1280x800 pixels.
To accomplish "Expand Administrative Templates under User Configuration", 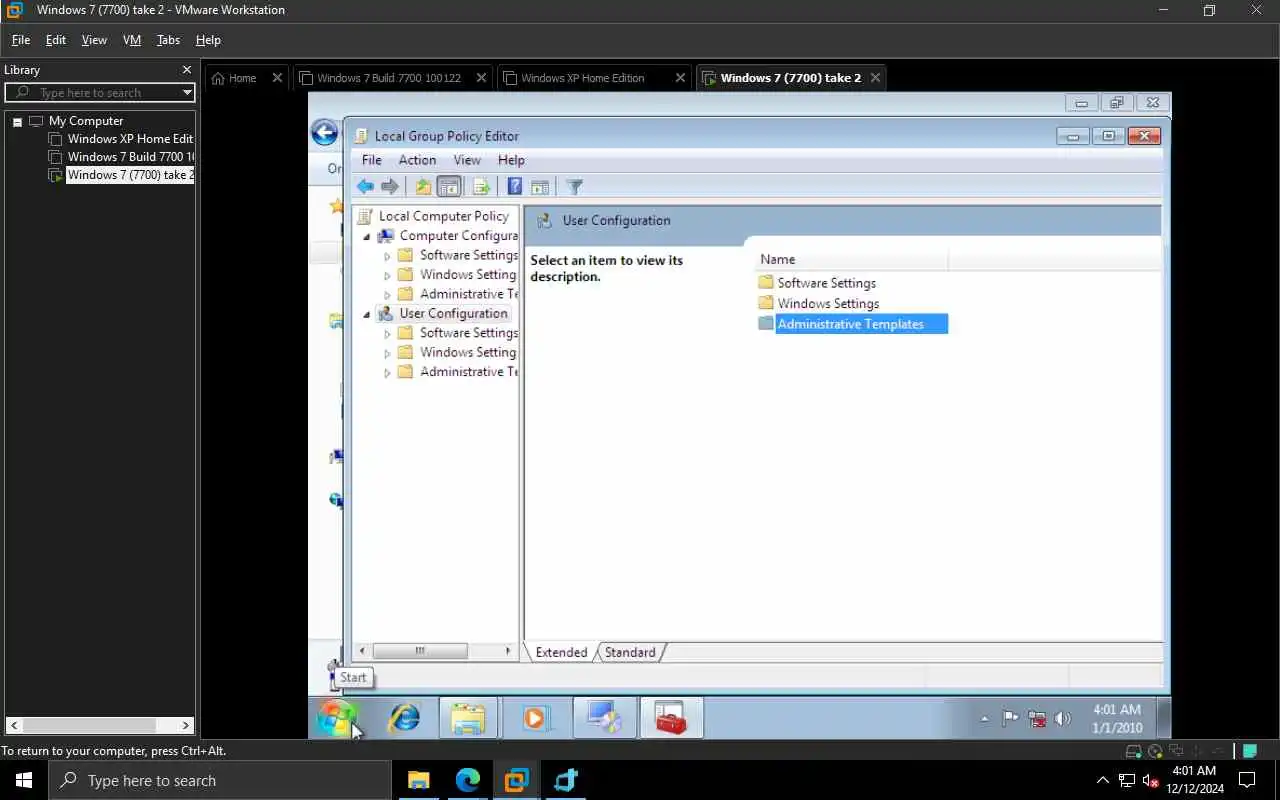I will pyautogui.click(x=387, y=373).
